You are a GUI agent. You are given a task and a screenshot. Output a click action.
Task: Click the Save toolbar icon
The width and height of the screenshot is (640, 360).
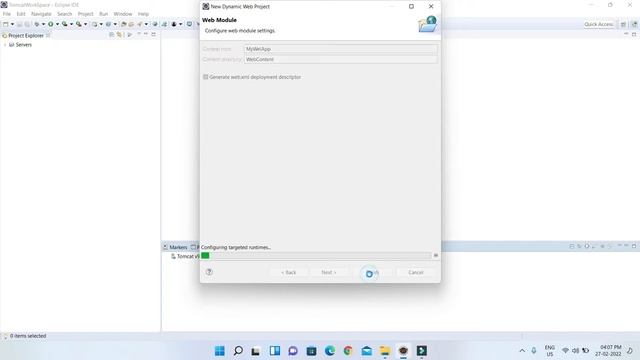click(19, 24)
